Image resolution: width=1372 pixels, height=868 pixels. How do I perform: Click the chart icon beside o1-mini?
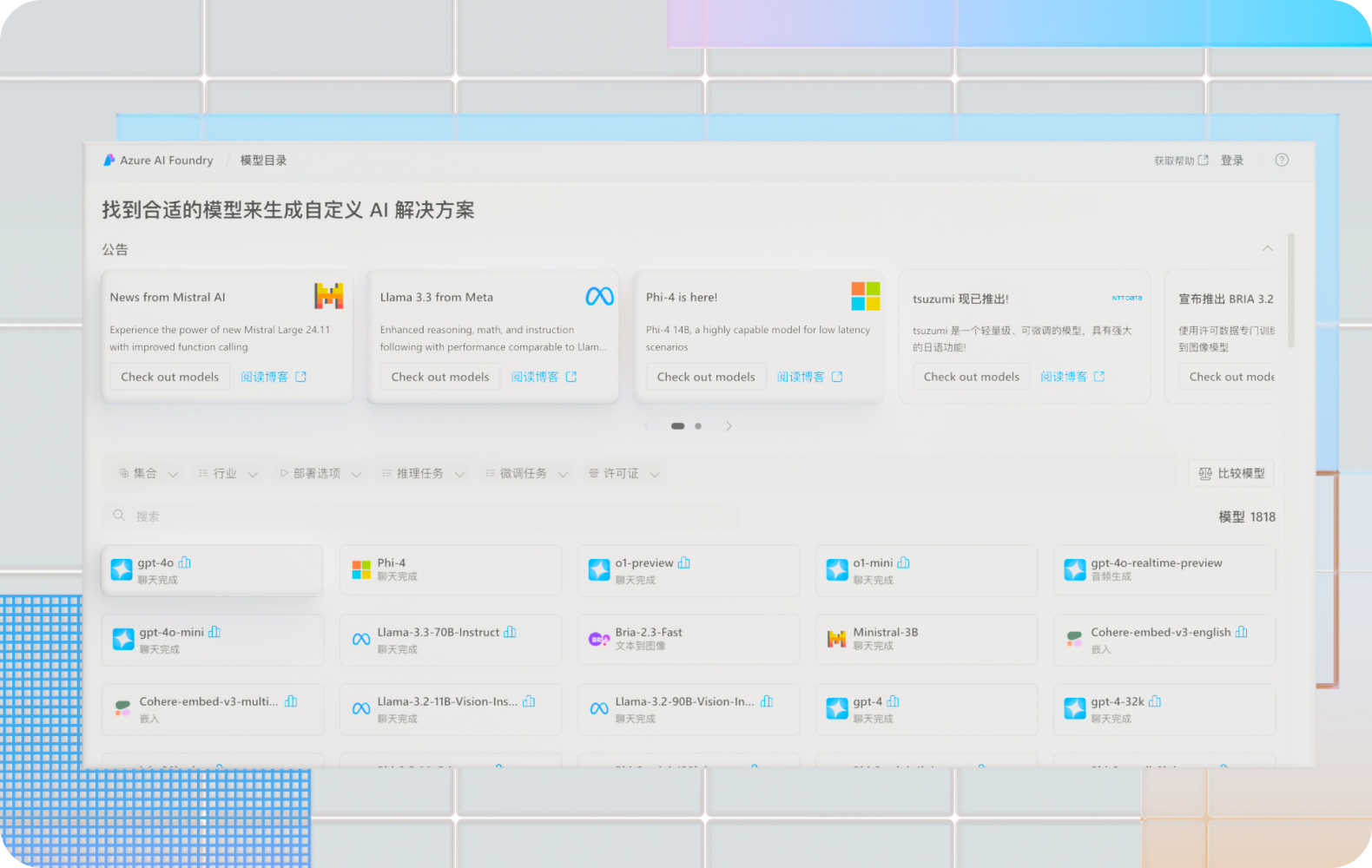pyautogui.click(x=904, y=562)
